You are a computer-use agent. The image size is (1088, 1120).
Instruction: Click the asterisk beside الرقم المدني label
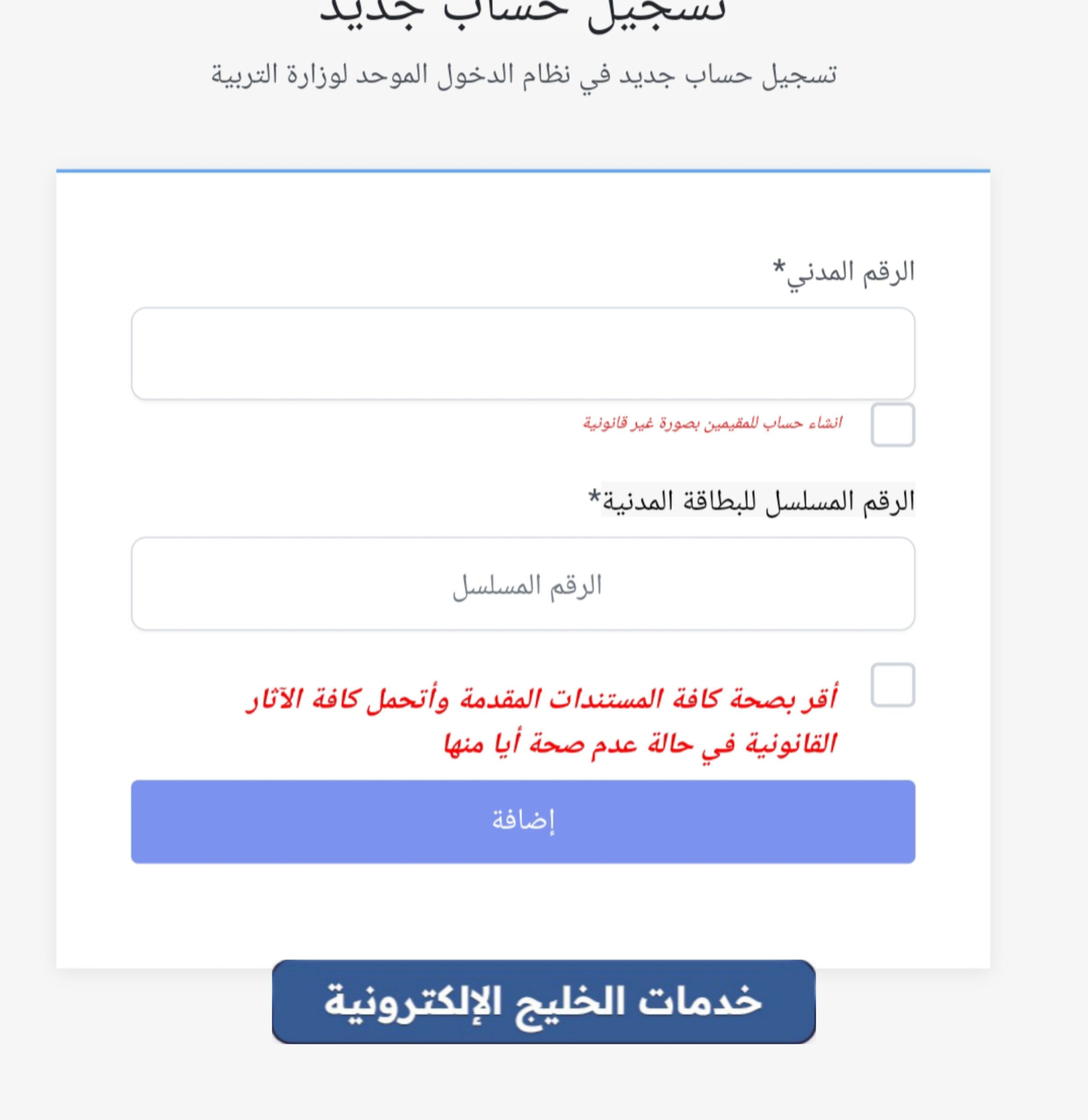(x=779, y=267)
